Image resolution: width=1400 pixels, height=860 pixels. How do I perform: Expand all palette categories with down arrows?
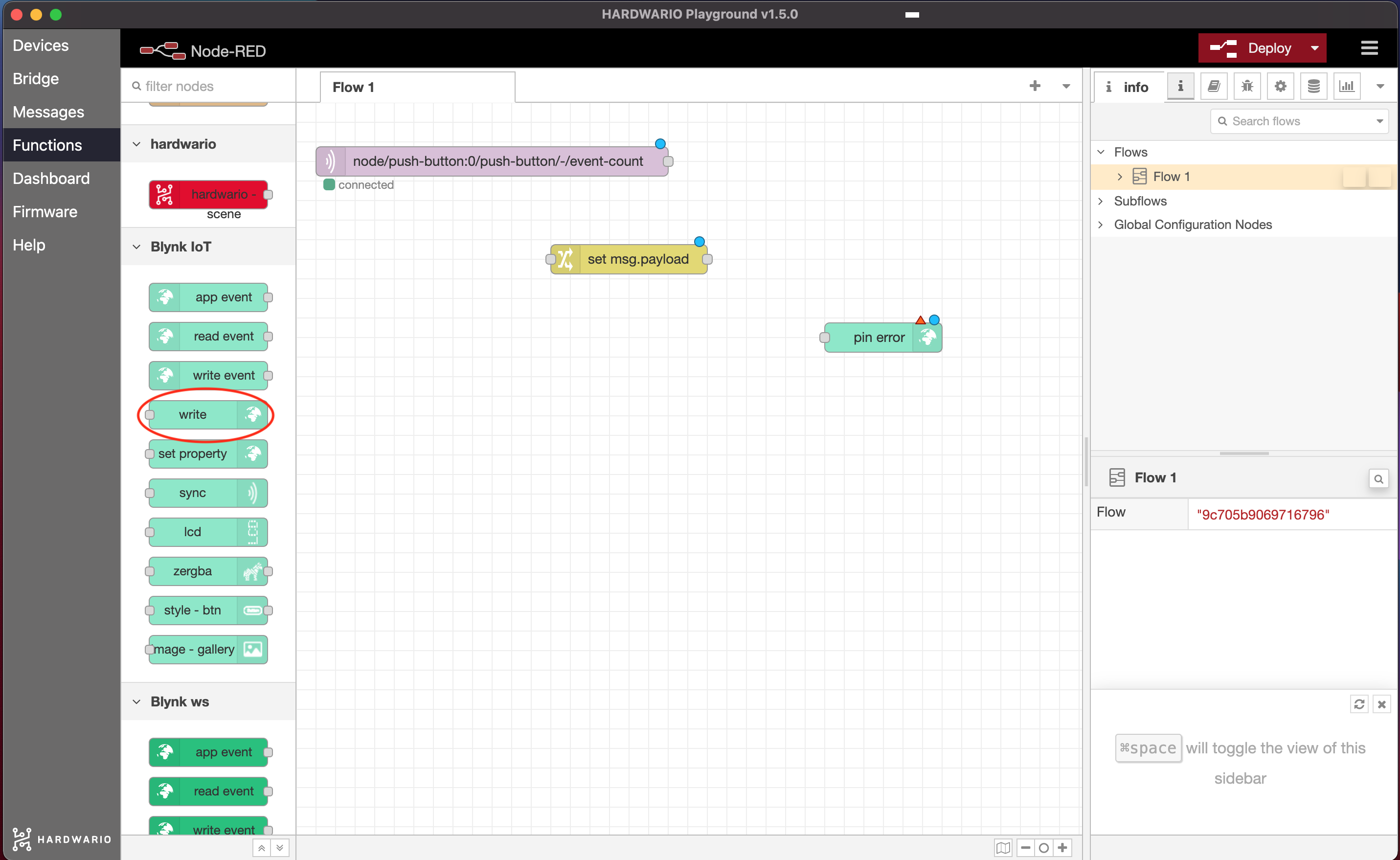280,847
